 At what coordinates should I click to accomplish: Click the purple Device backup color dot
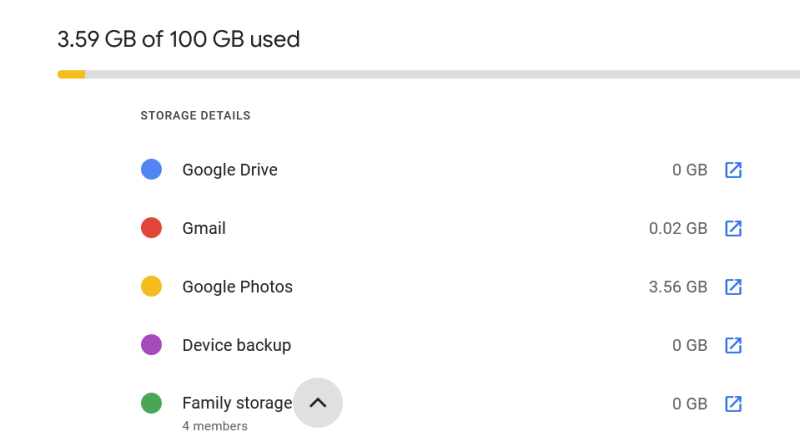tap(151, 345)
